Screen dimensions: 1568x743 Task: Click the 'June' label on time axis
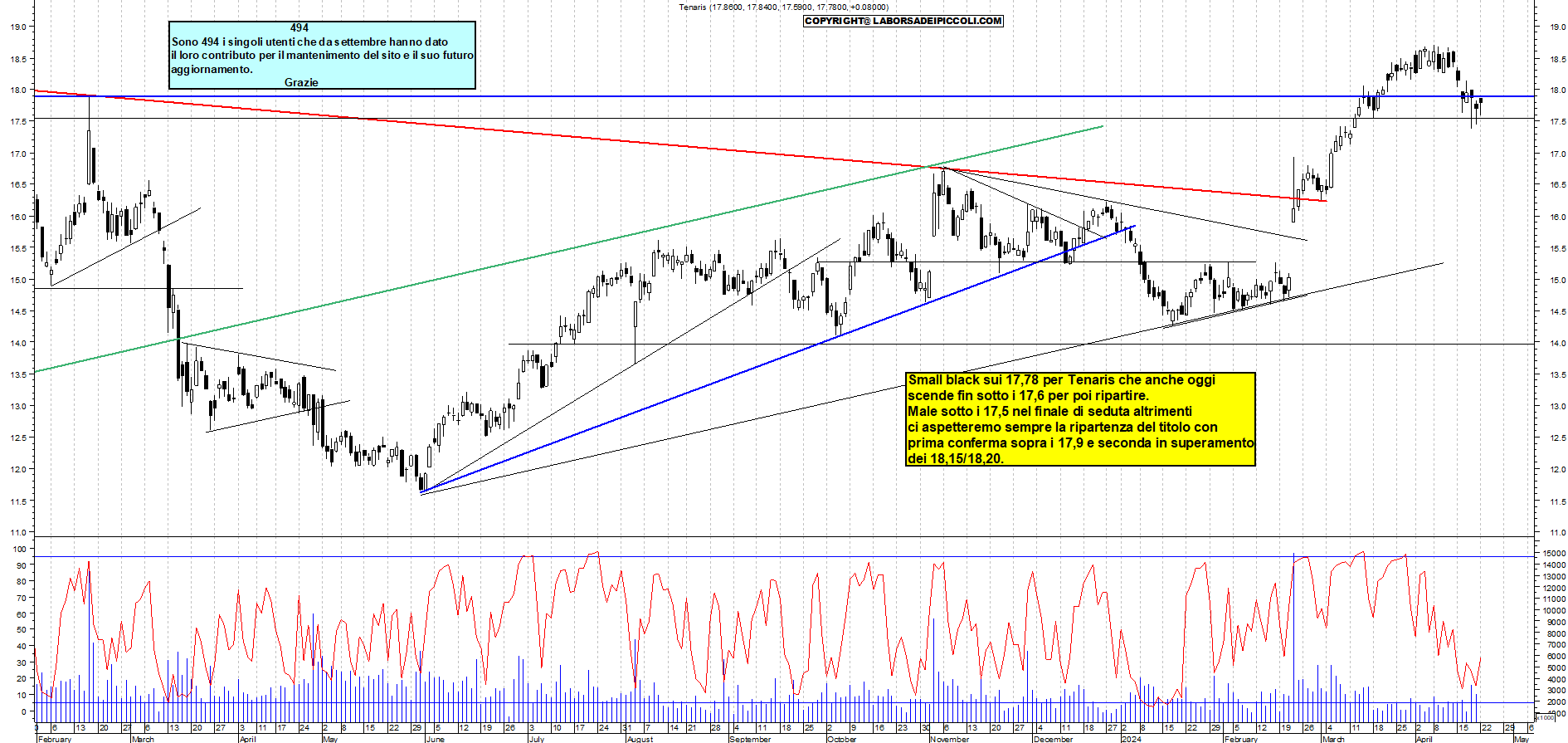435,739
